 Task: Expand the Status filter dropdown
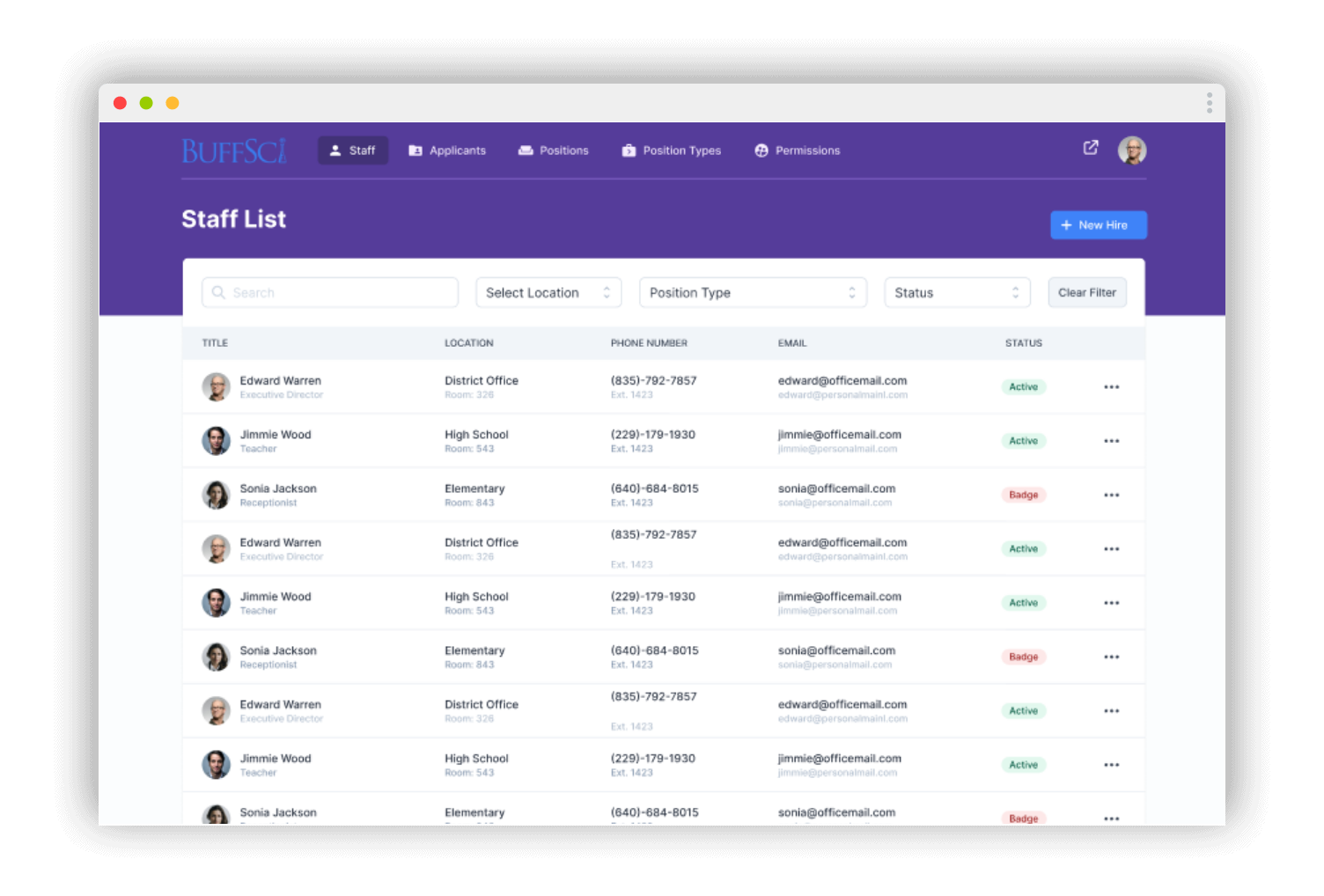(x=956, y=293)
